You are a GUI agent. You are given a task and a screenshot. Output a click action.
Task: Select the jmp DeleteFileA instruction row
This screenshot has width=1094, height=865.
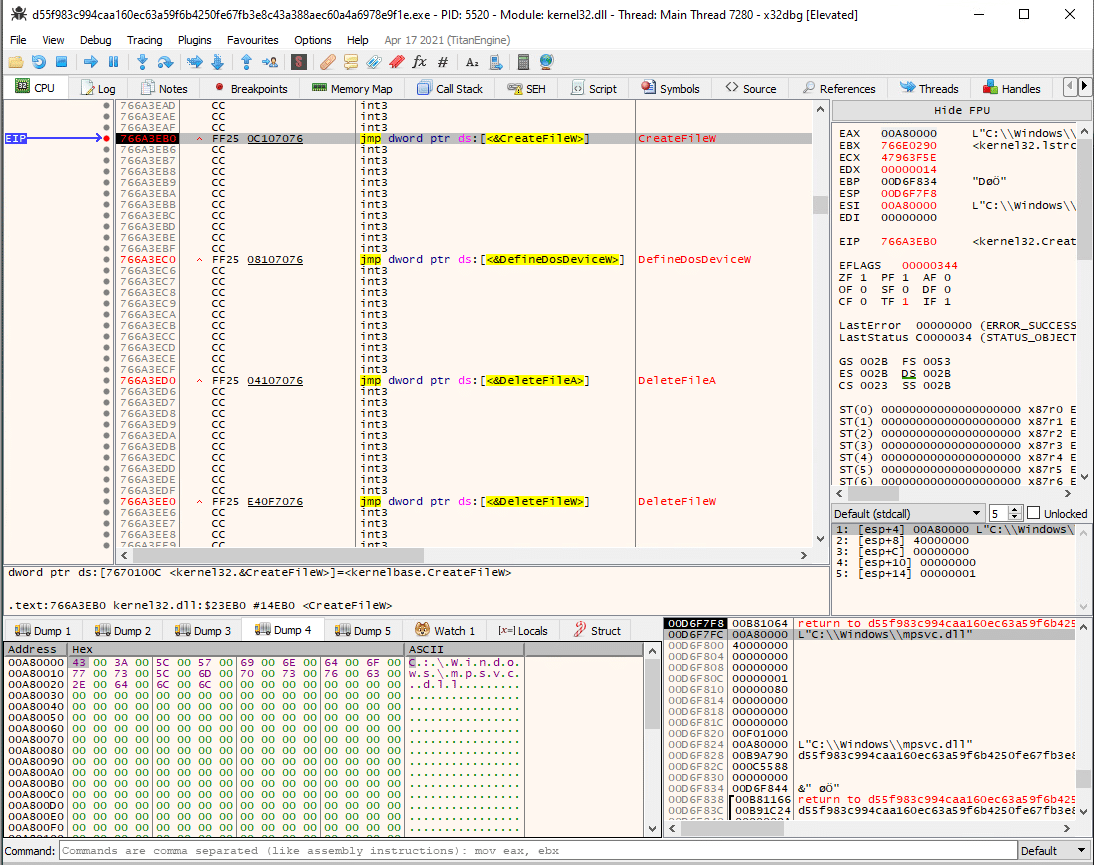(464, 381)
